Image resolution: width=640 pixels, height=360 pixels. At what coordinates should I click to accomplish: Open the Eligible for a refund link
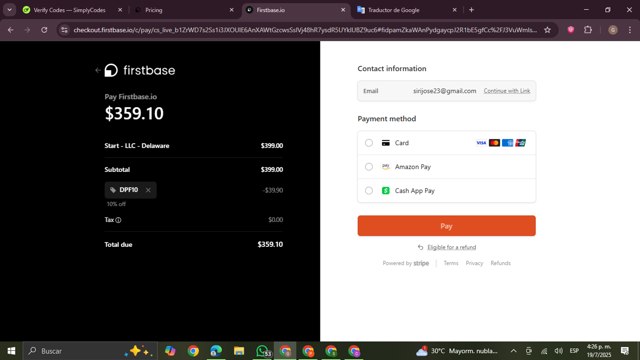click(451, 247)
